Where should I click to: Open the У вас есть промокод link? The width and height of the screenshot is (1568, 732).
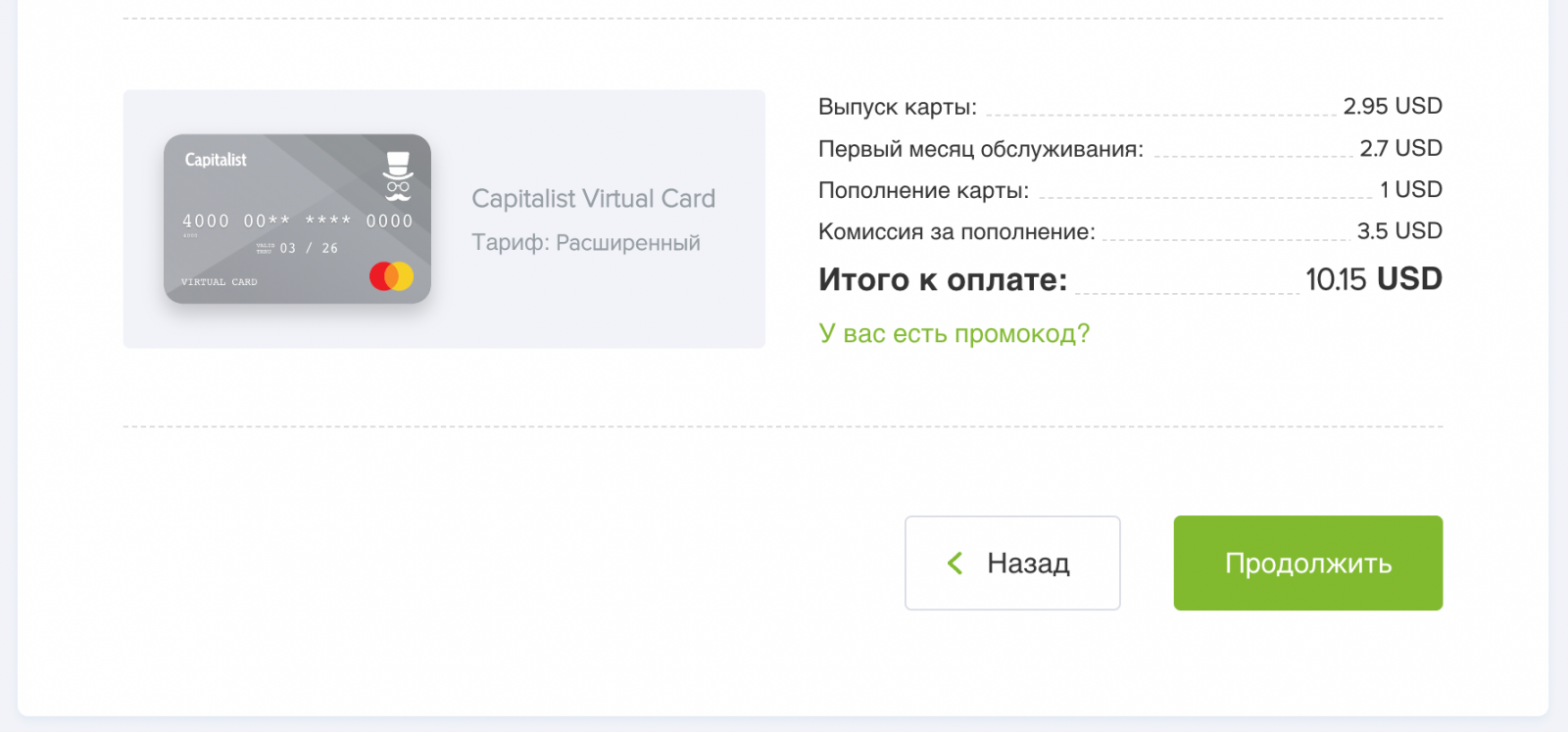coord(954,334)
